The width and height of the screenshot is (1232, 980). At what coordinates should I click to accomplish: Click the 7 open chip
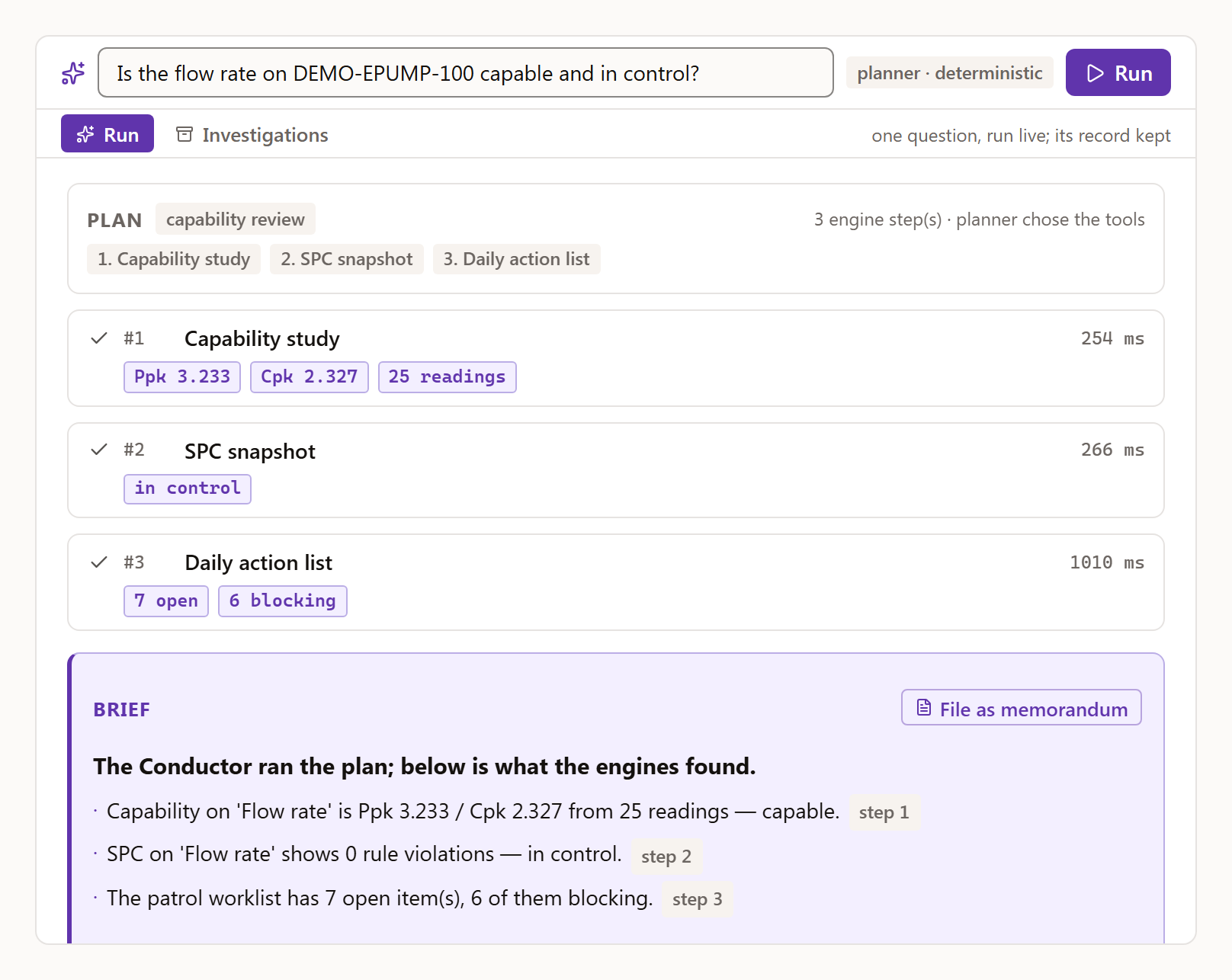[166, 601]
